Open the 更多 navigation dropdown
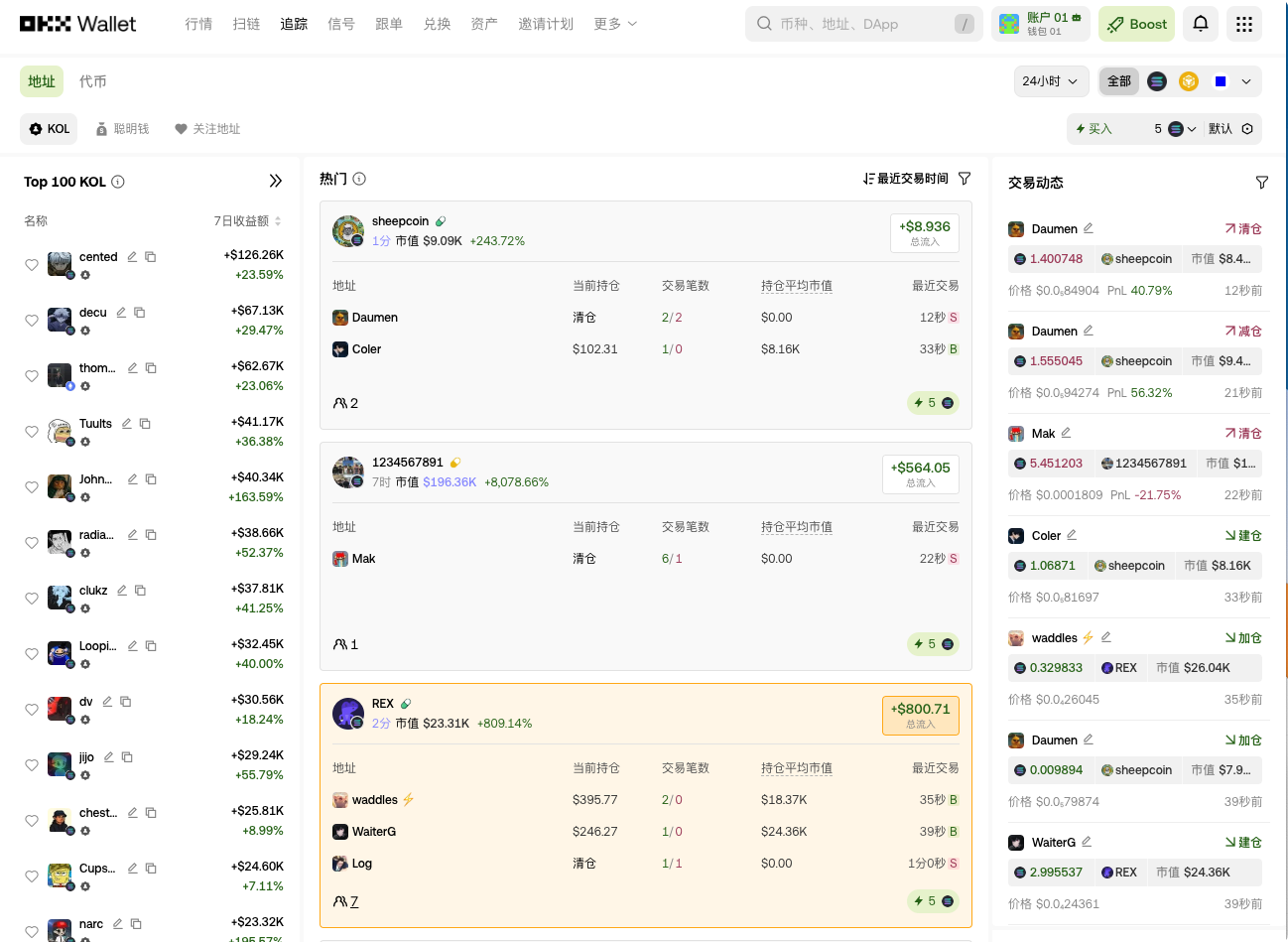 point(614,24)
